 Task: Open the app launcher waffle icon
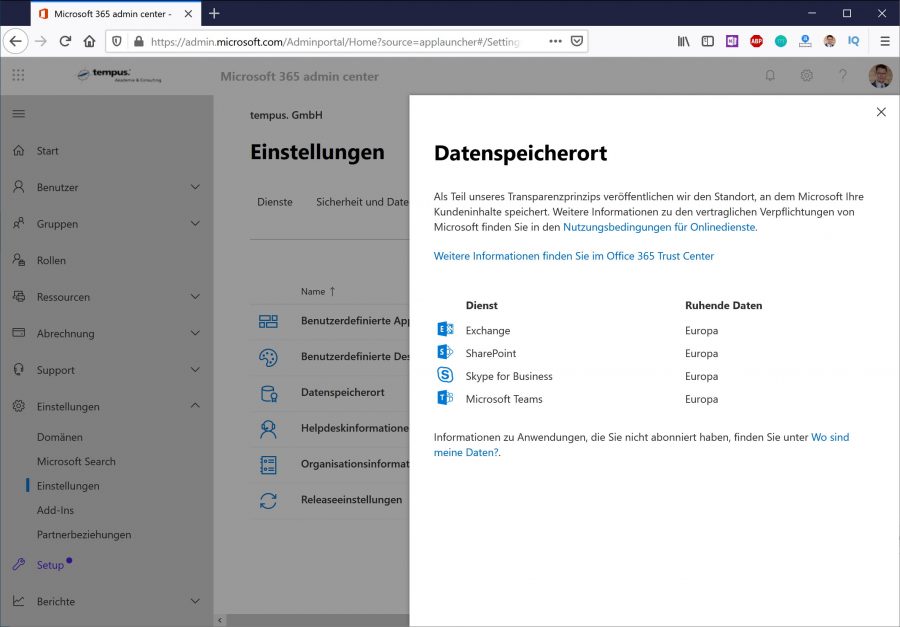pos(18,75)
